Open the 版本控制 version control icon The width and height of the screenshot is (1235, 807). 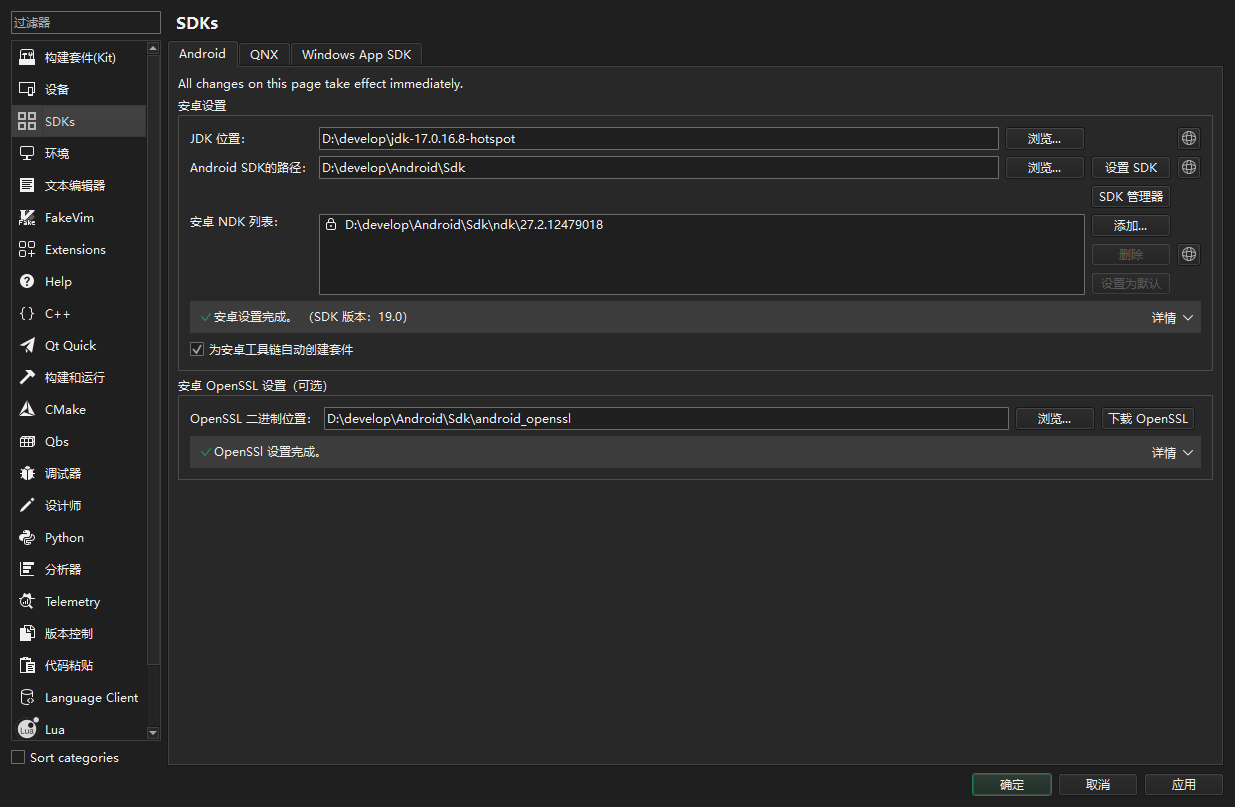[x=27, y=633]
